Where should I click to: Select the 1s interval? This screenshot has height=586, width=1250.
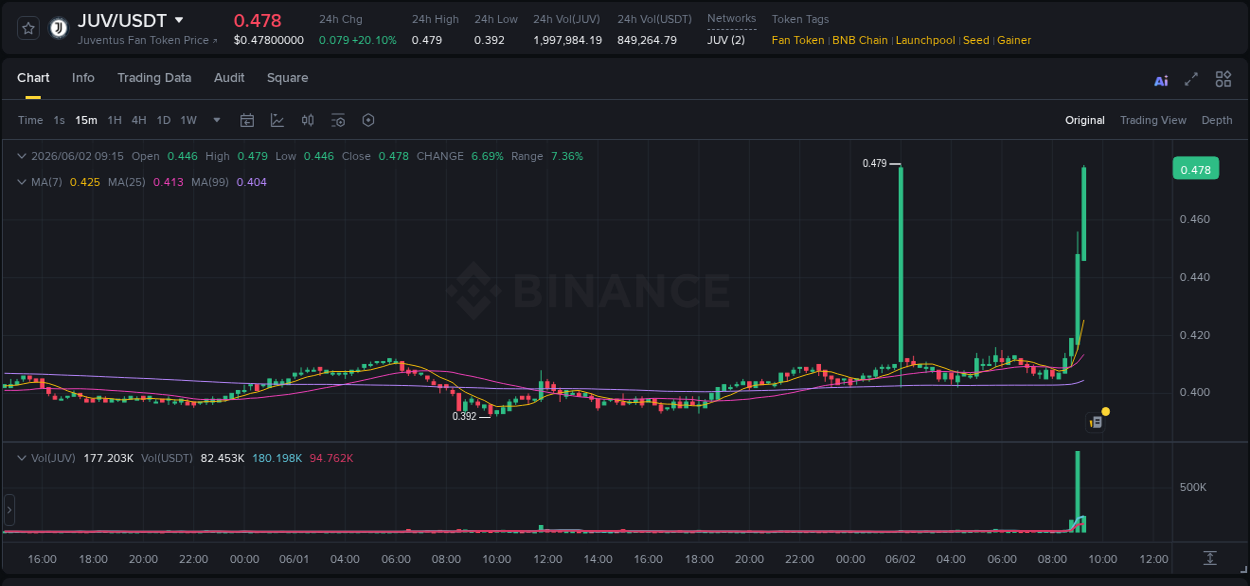59,120
